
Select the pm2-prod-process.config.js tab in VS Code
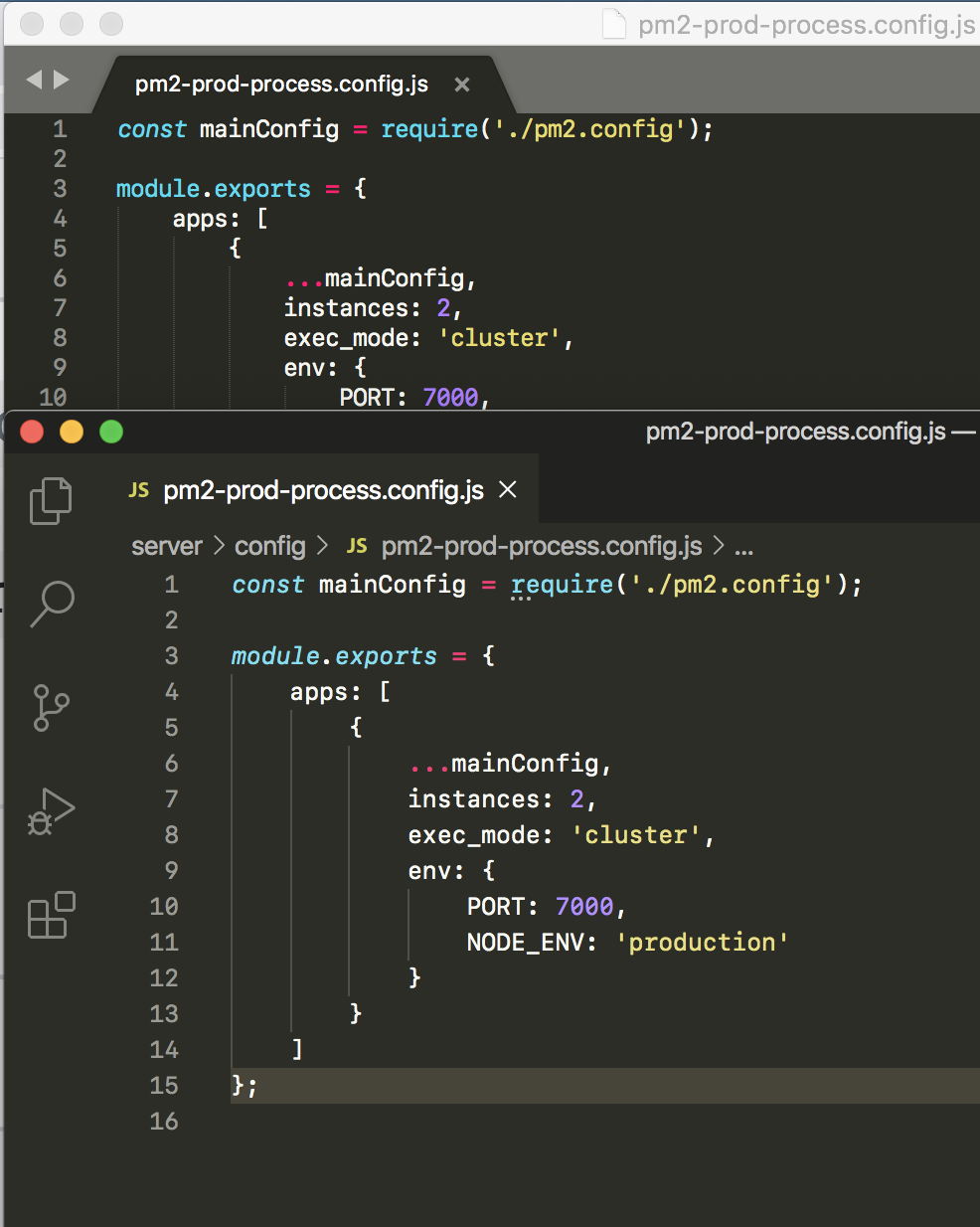pyautogui.click(x=323, y=489)
